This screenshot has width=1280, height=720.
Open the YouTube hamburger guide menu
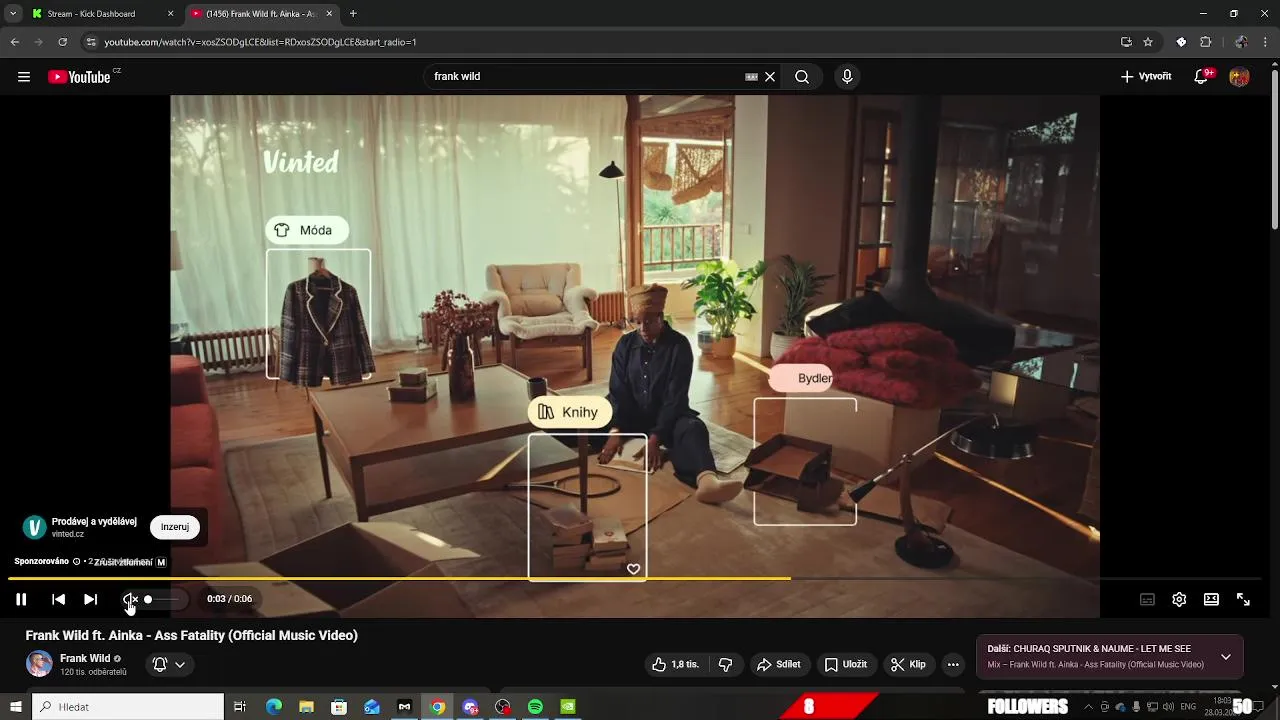[24, 77]
